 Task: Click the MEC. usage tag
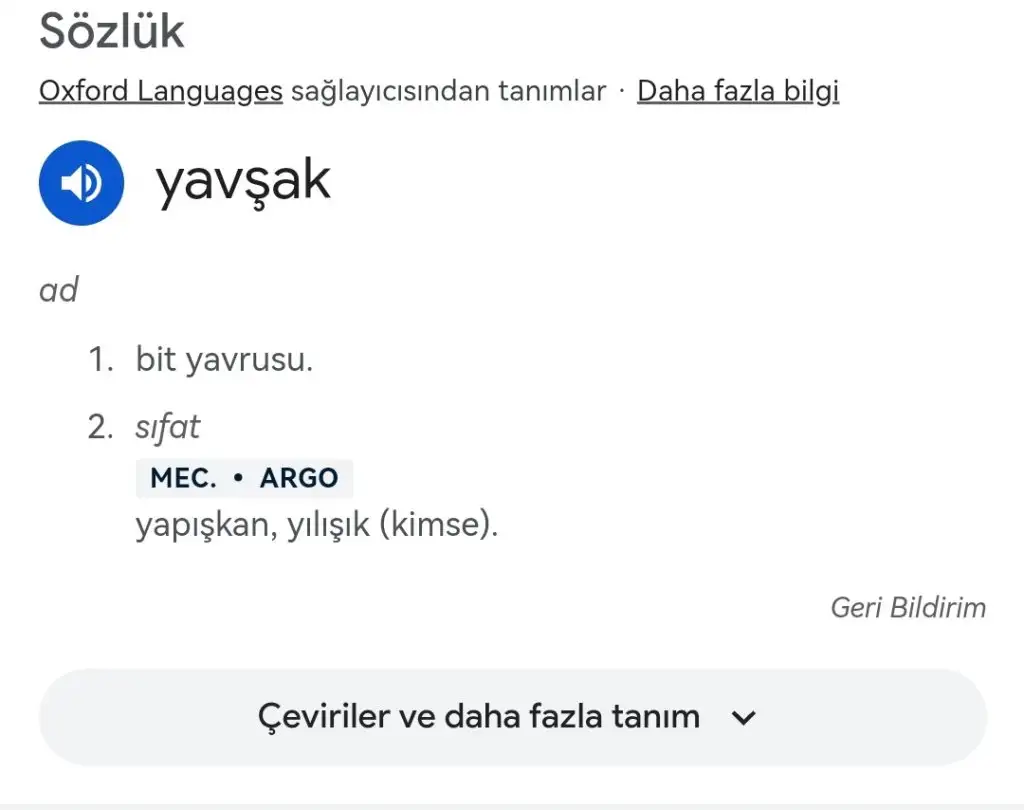coord(183,478)
